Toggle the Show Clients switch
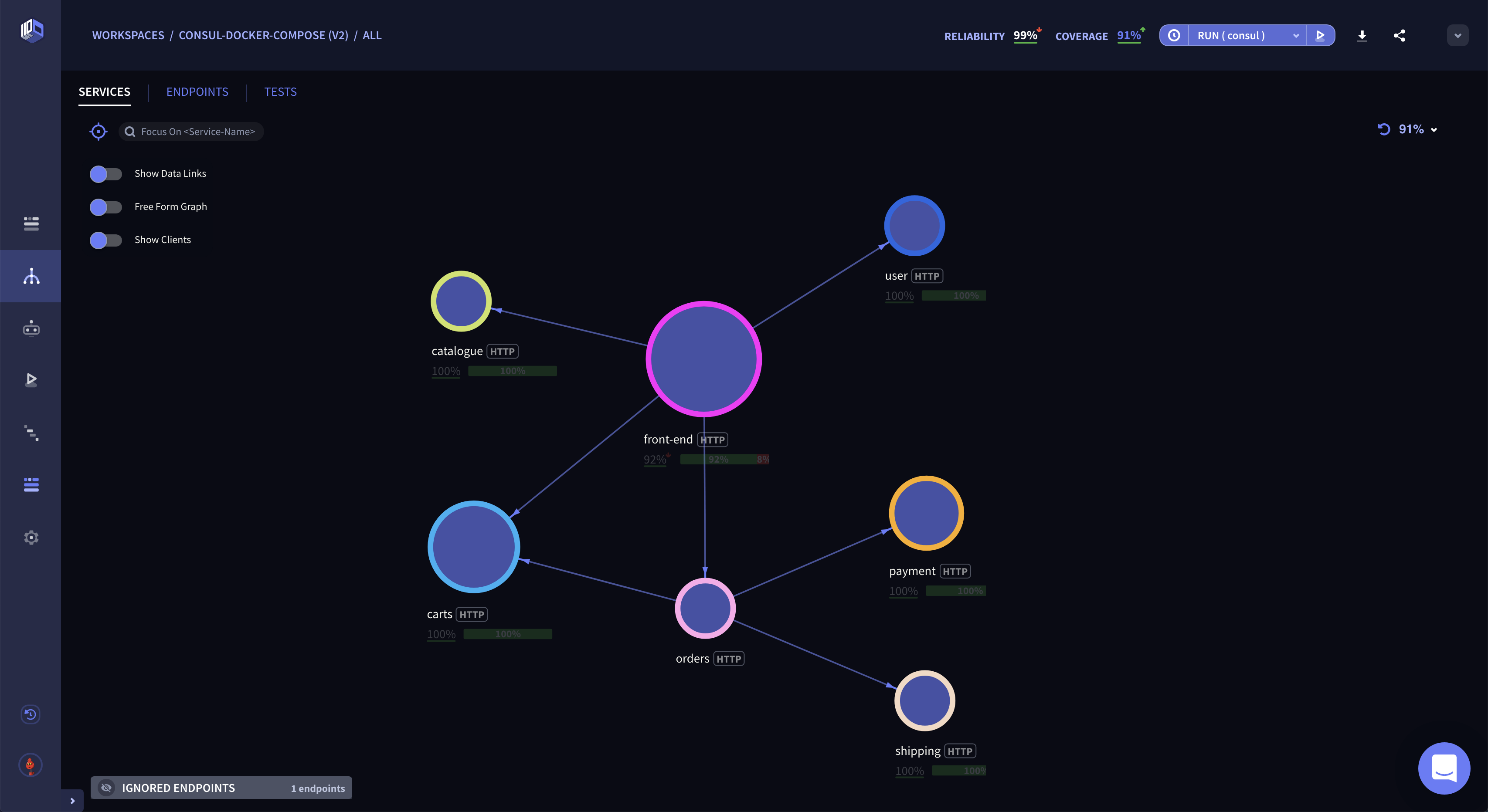Viewport: 1488px width, 812px height. [x=106, y=240]
